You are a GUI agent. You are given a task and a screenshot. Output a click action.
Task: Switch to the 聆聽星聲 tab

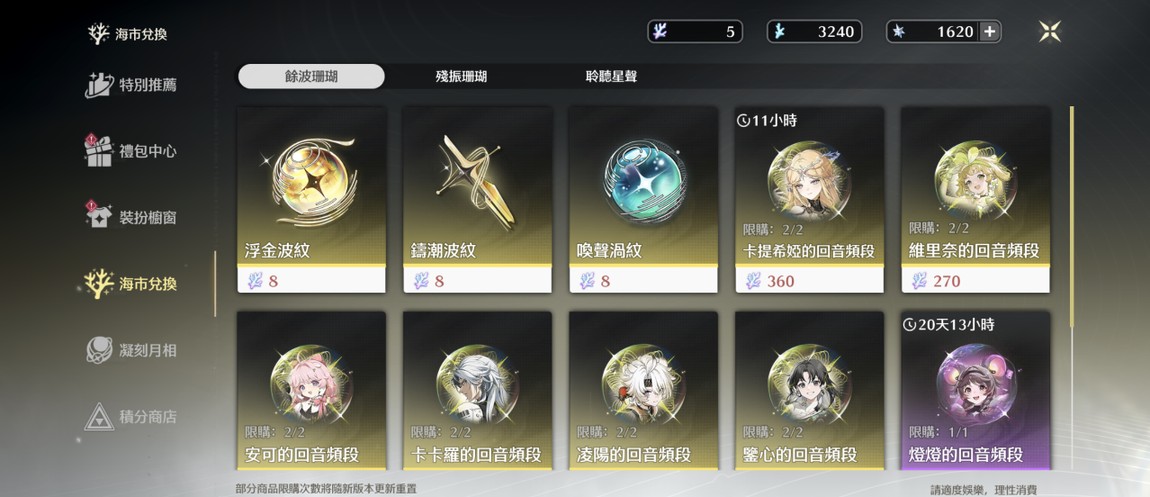[x=611, y=76]
